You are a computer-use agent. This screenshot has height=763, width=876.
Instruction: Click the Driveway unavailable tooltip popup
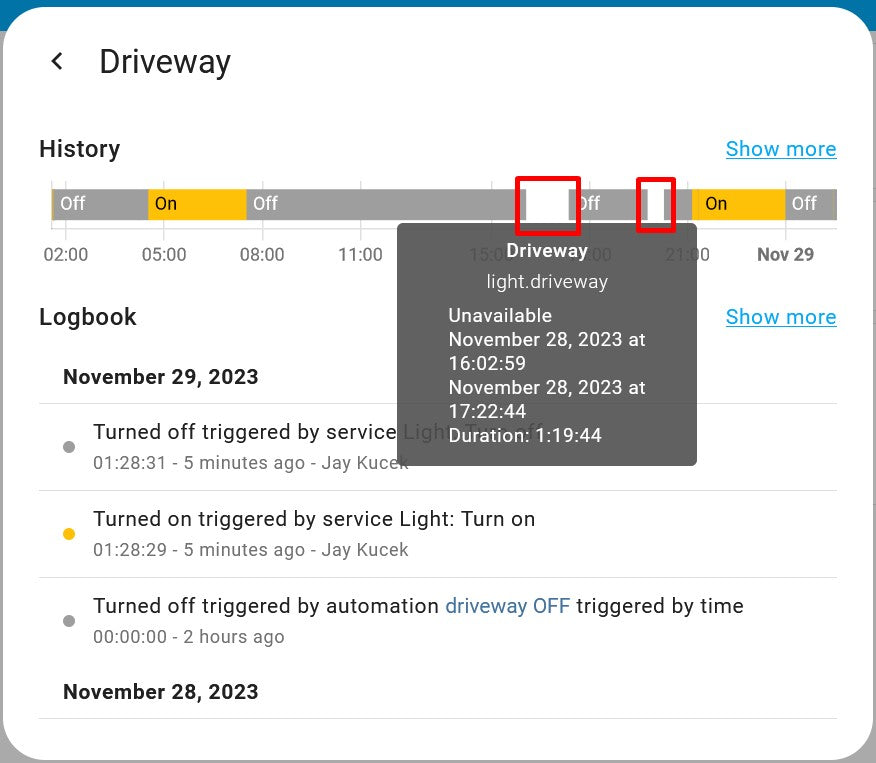[546, 345]
